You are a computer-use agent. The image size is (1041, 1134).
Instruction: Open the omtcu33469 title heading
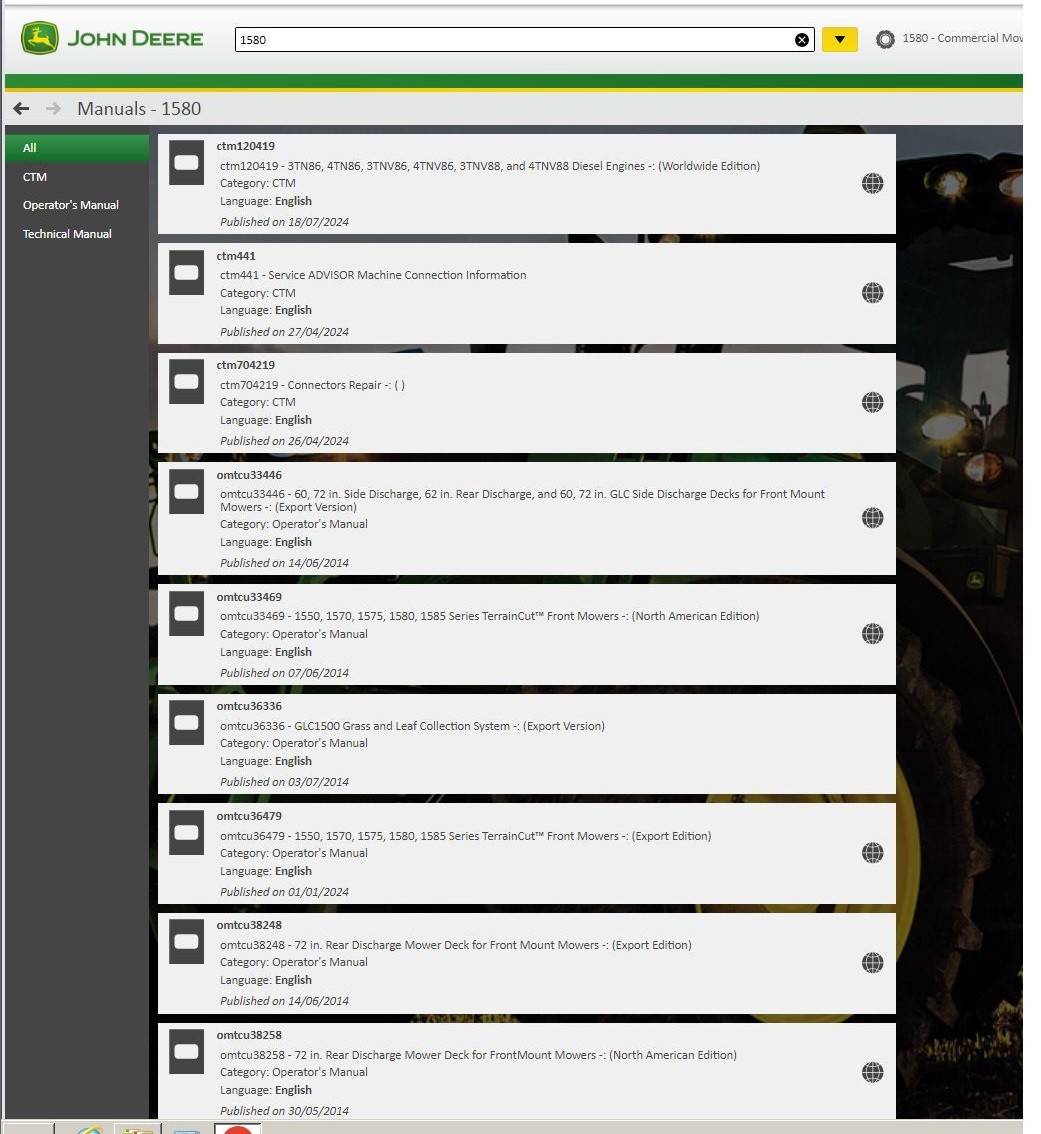pyautogui.click(x=249, y=597)
